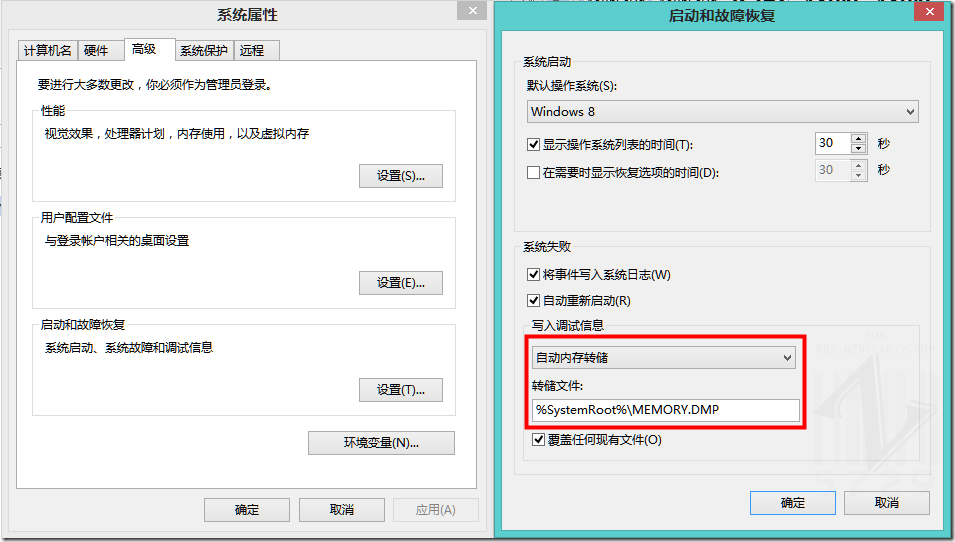The height and width of the screenshot is (542, 955).
Task: Open 设置(E) for 用户配置文件
Action: [x=400, y=283]
